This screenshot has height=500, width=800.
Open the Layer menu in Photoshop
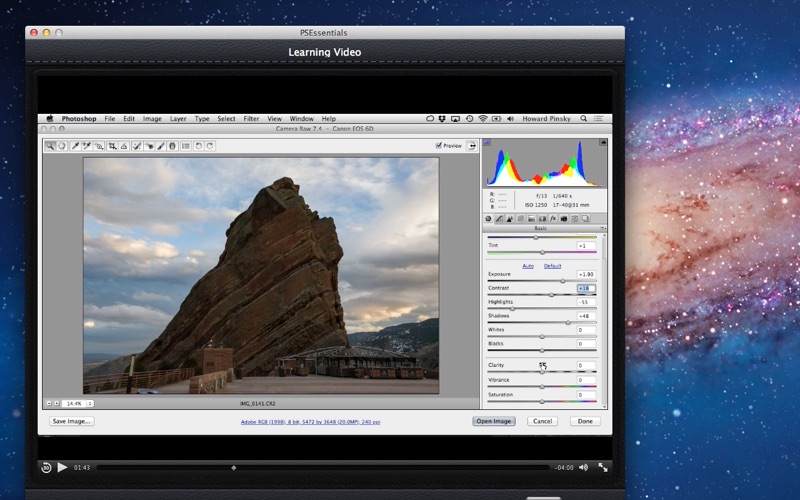click(178, 118)
